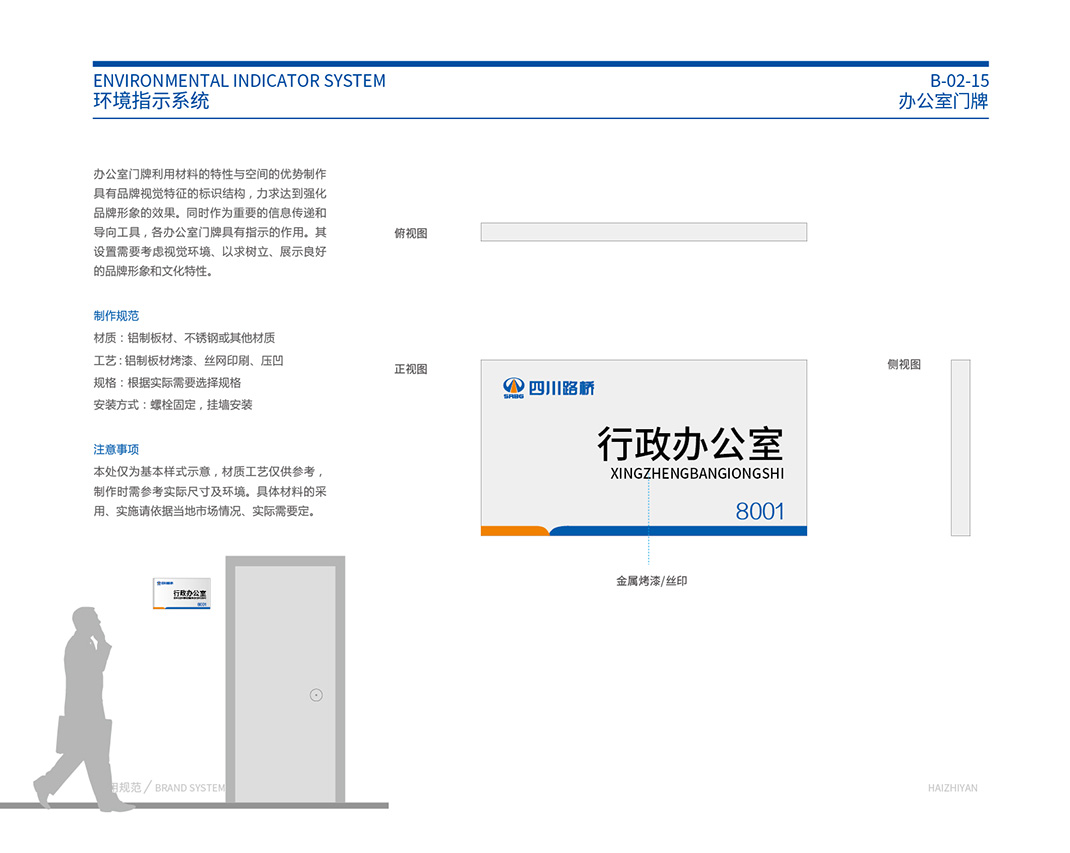
Task: Select the orange stripe on the sign
Action: click(x=512, y=531)
